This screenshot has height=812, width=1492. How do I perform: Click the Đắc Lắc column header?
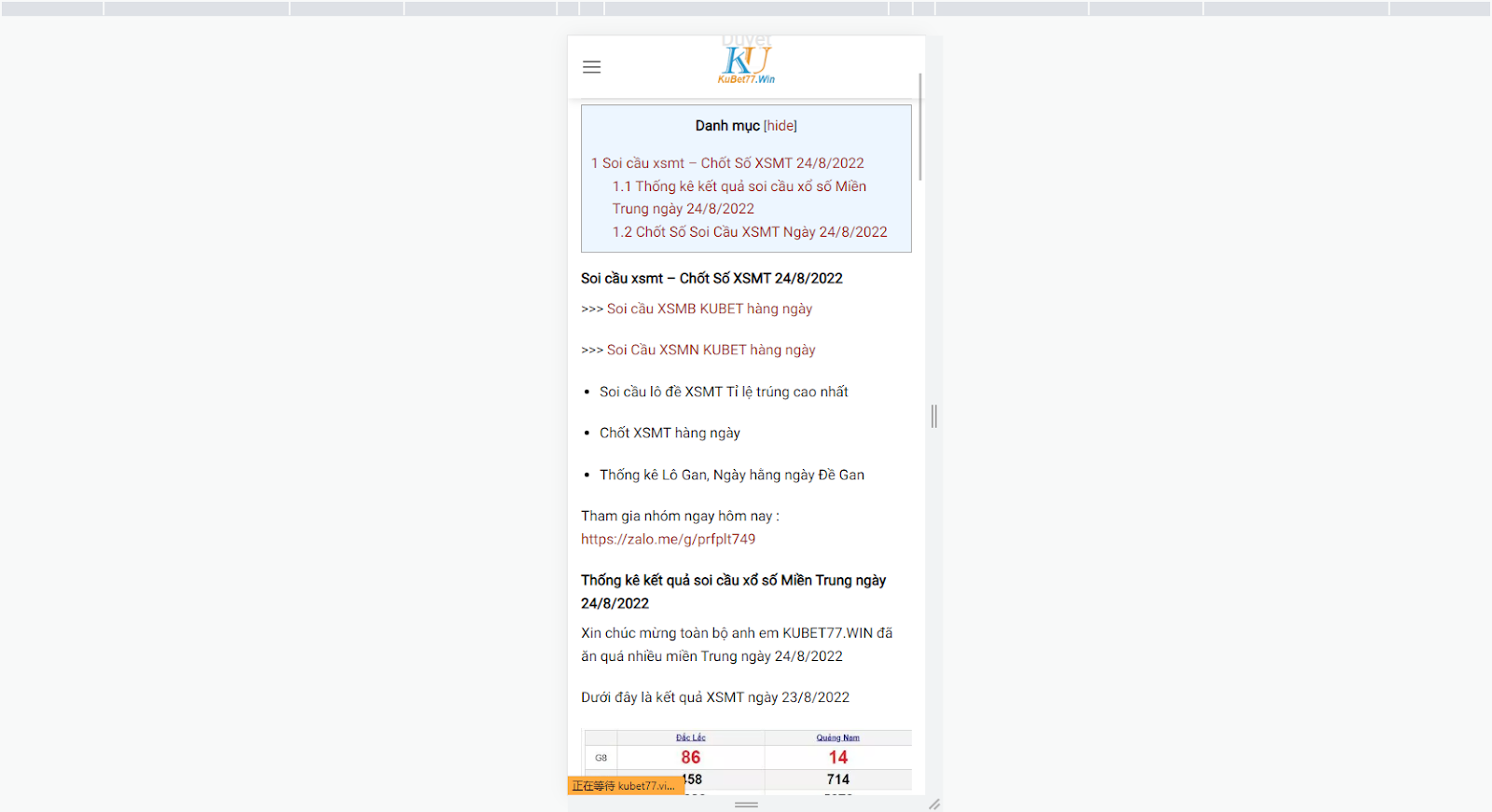691,737
